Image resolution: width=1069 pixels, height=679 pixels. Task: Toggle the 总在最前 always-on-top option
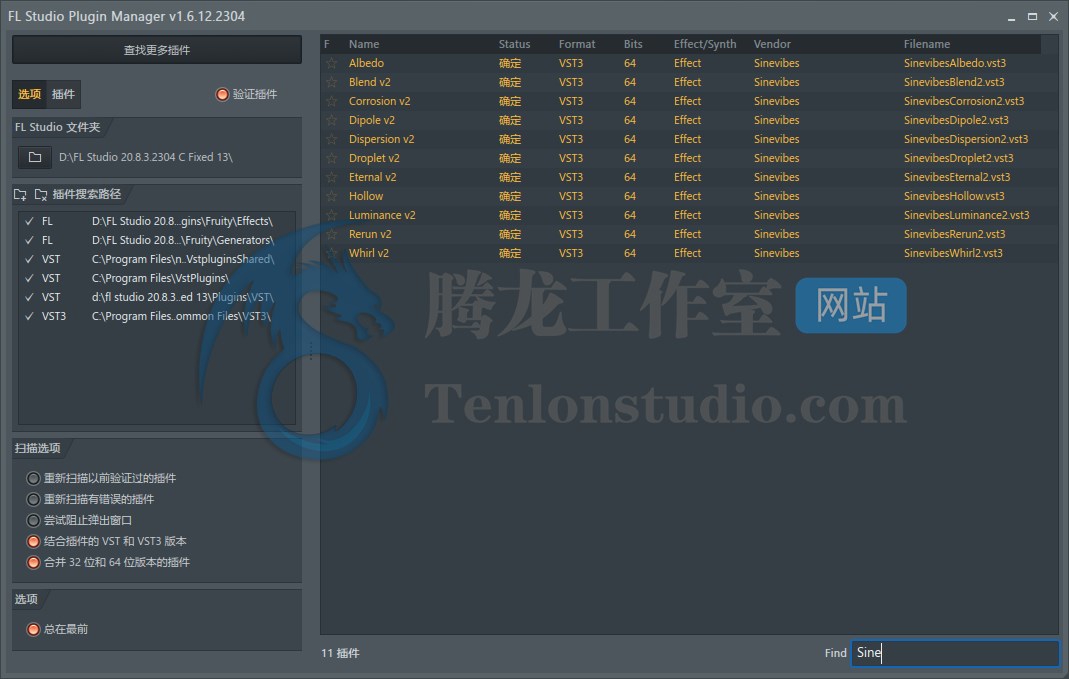click(x=34, y=629)
